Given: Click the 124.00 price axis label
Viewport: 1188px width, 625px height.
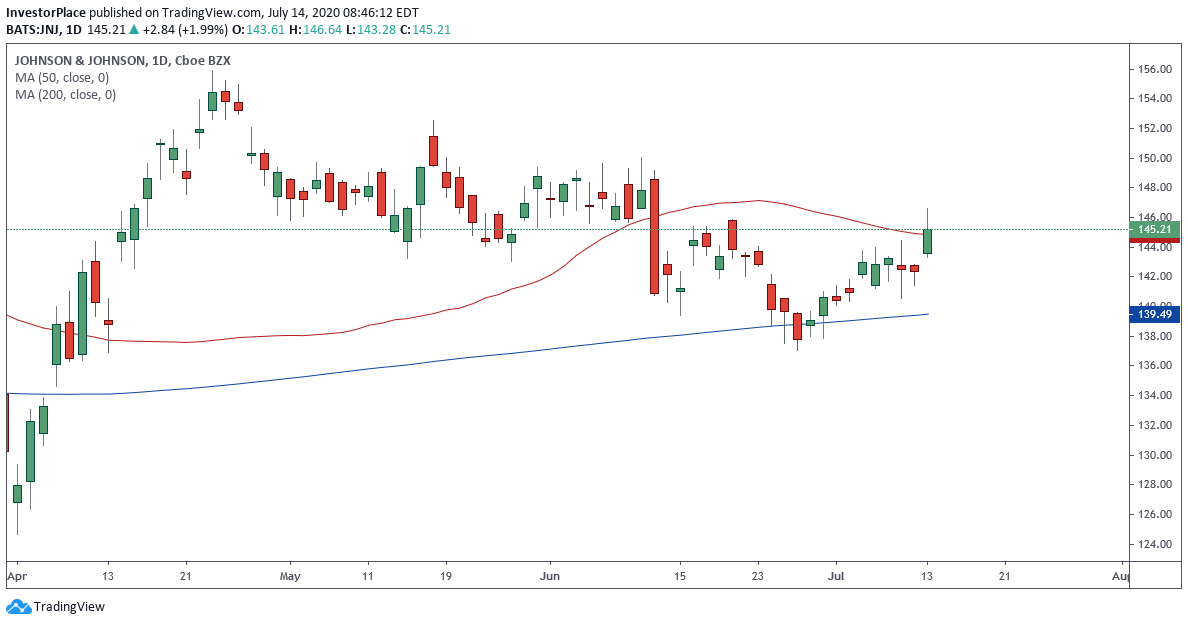Looking at the screenshot, I should [x=1155, y=544].
